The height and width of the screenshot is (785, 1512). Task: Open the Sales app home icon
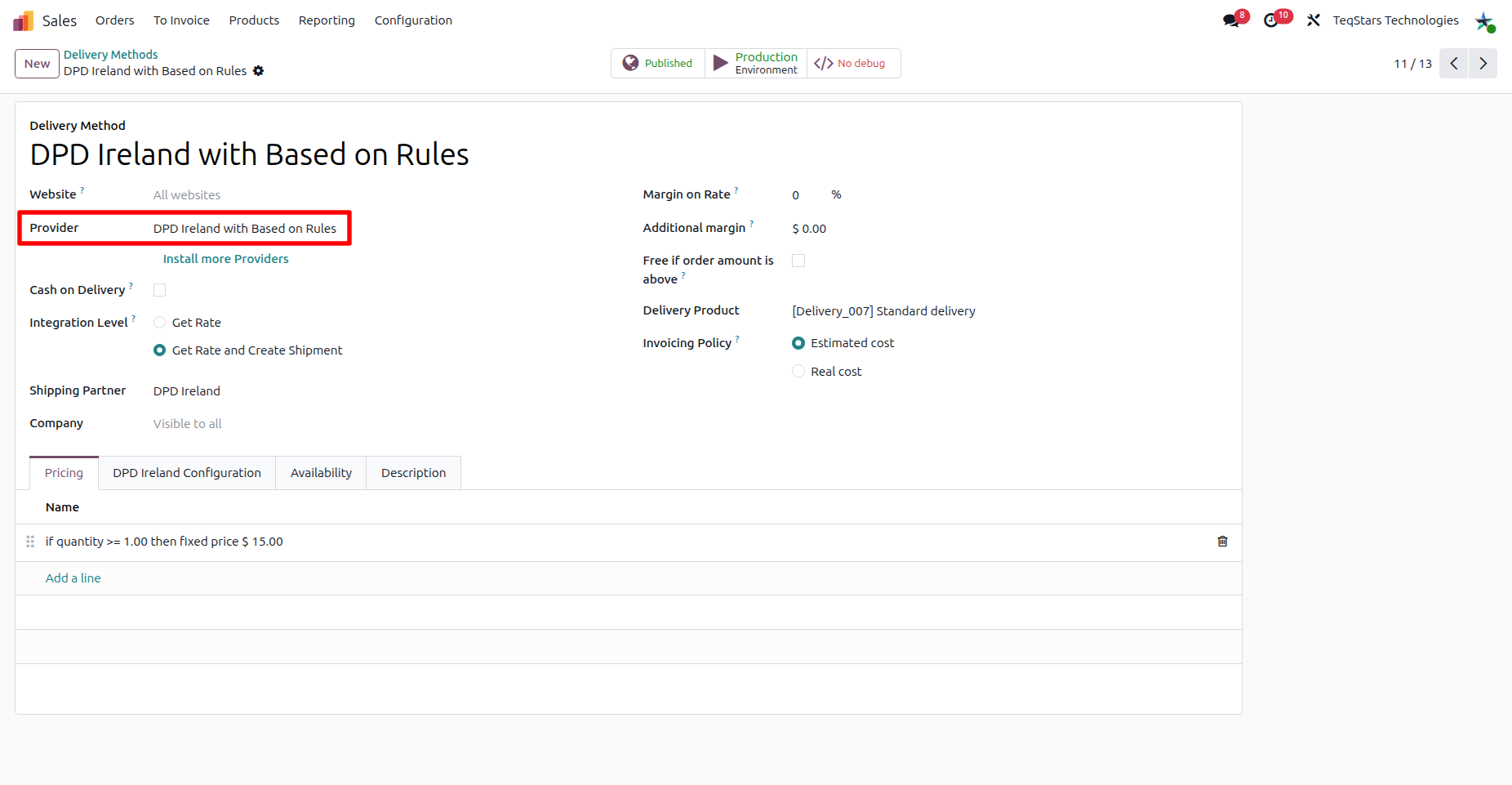[24, 20]
